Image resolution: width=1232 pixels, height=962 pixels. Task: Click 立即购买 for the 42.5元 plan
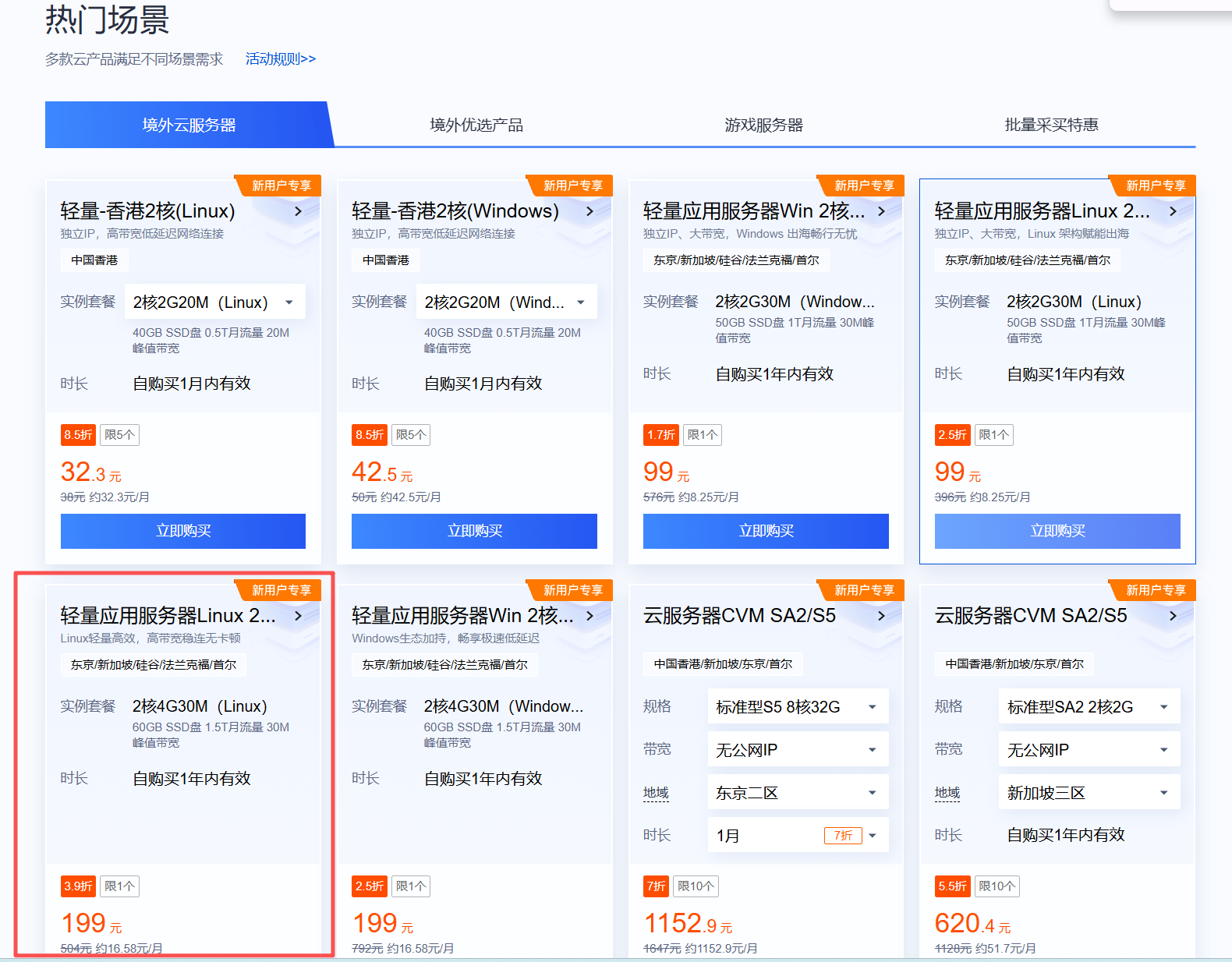pos(474,531)
